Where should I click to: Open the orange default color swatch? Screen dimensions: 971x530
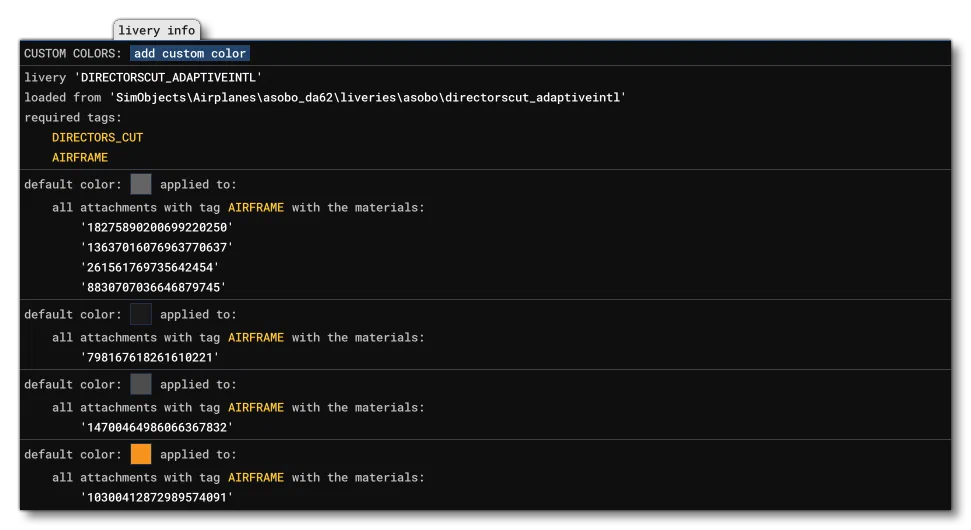click(x=141, y=454)
